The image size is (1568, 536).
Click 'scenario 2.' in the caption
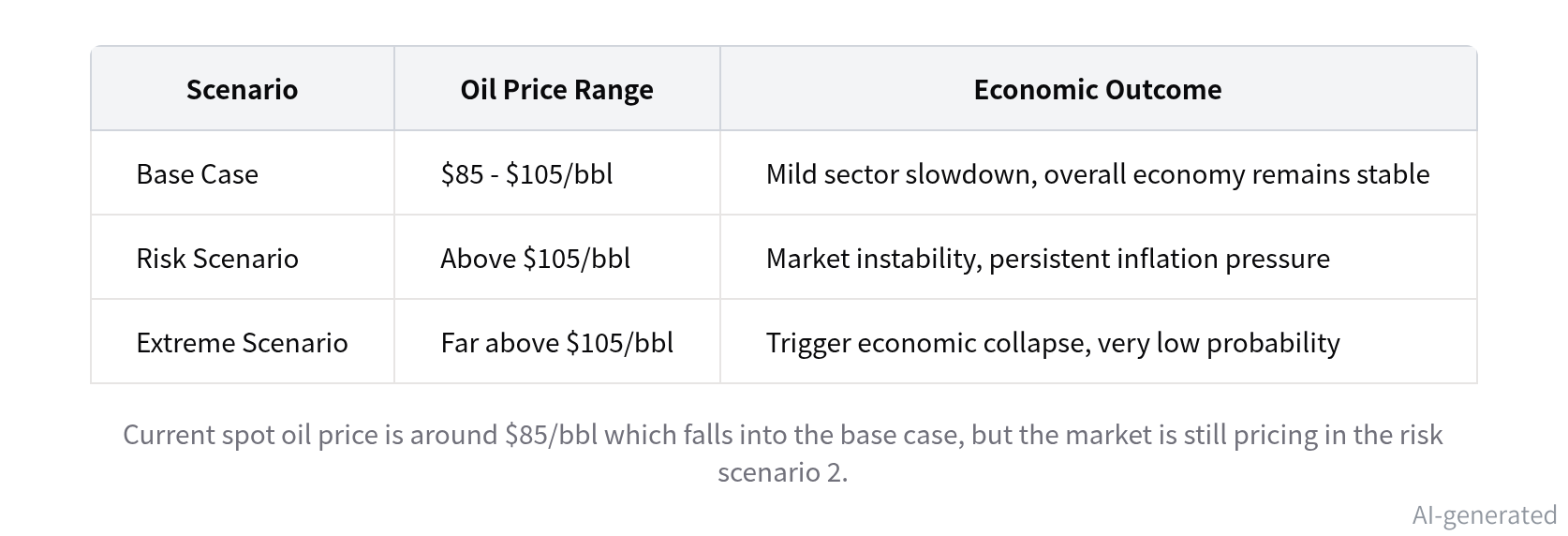[x=783, y=471]
